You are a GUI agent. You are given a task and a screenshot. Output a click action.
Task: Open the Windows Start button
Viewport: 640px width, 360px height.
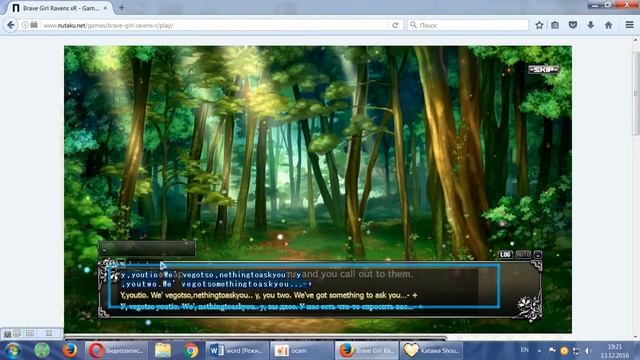tap(13, 351)
